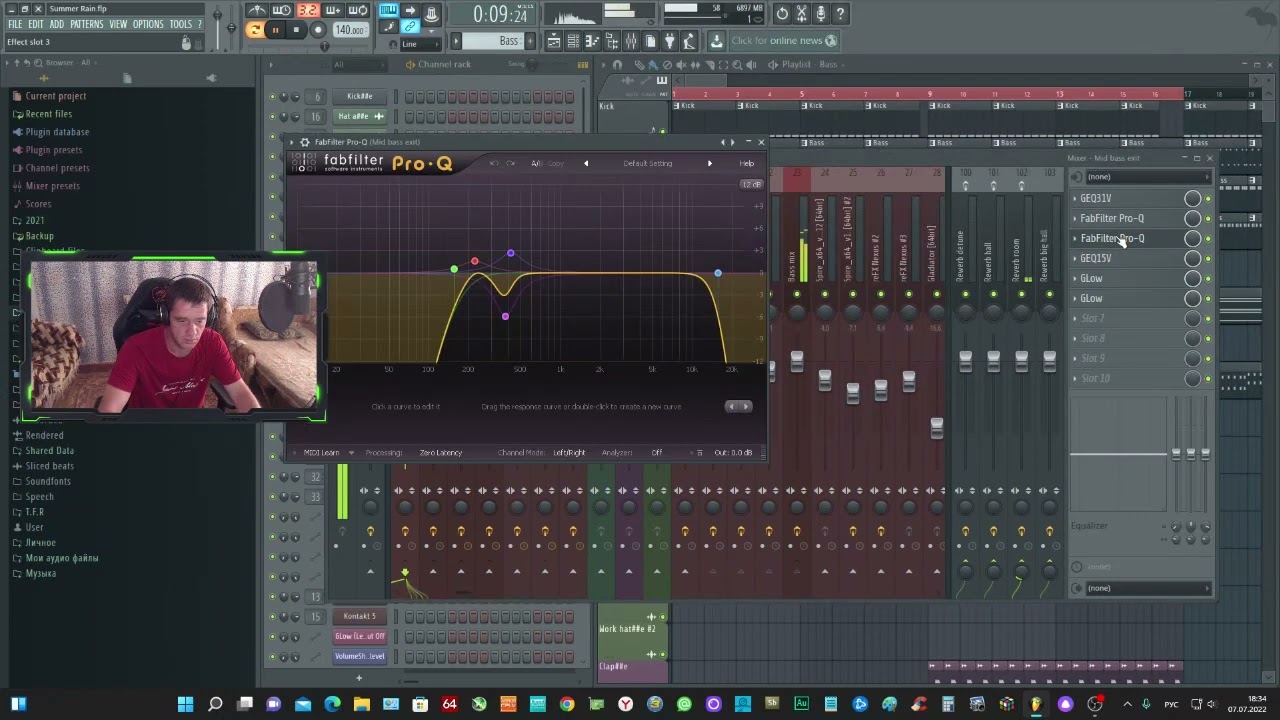Open Plugin database folder in browser
The width and height of the screenshot is (1280, 720).
(x=57, y=132)
